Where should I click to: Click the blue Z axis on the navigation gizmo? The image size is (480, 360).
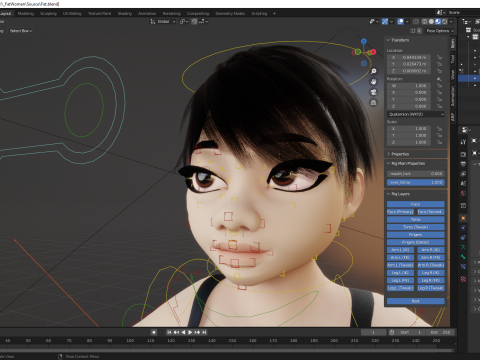click(x=364, y=41)
